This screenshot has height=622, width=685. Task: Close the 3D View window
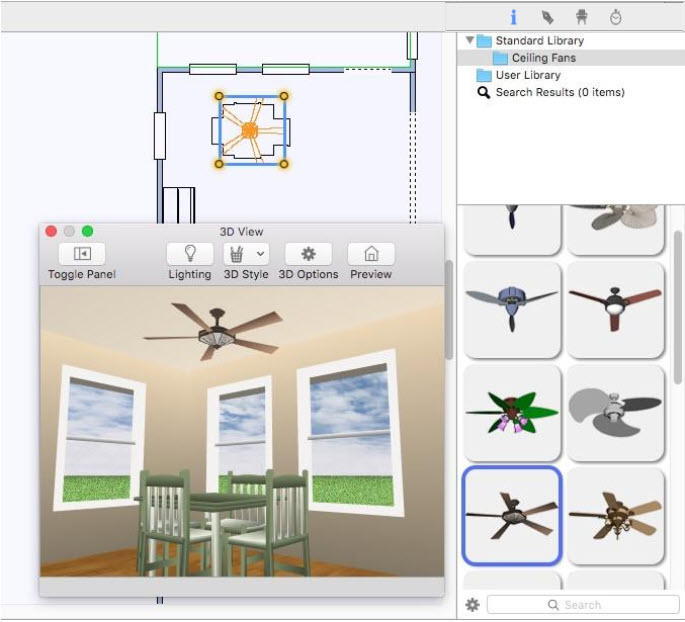51,231
